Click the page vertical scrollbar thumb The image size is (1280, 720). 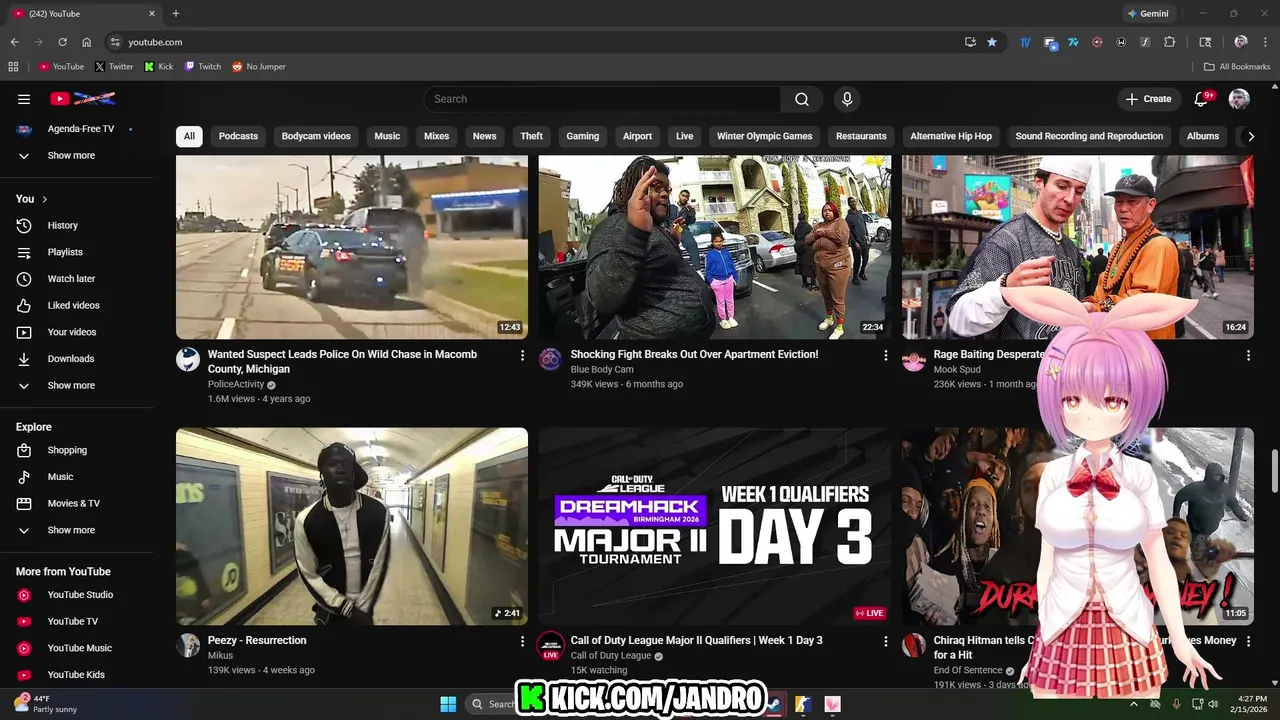coord(1274,472)
